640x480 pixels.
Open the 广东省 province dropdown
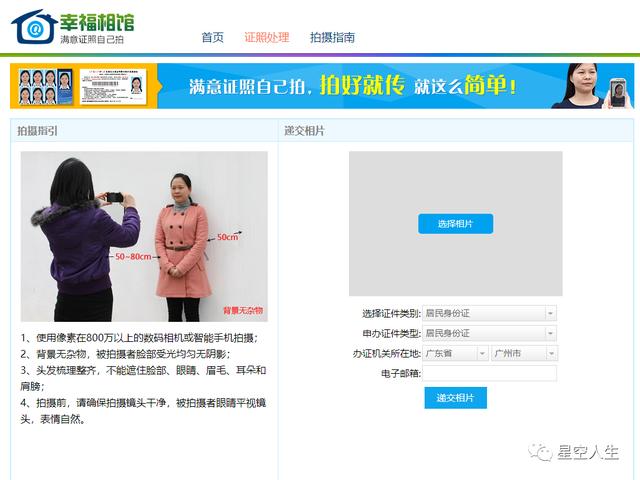click(x=455, y=353)
